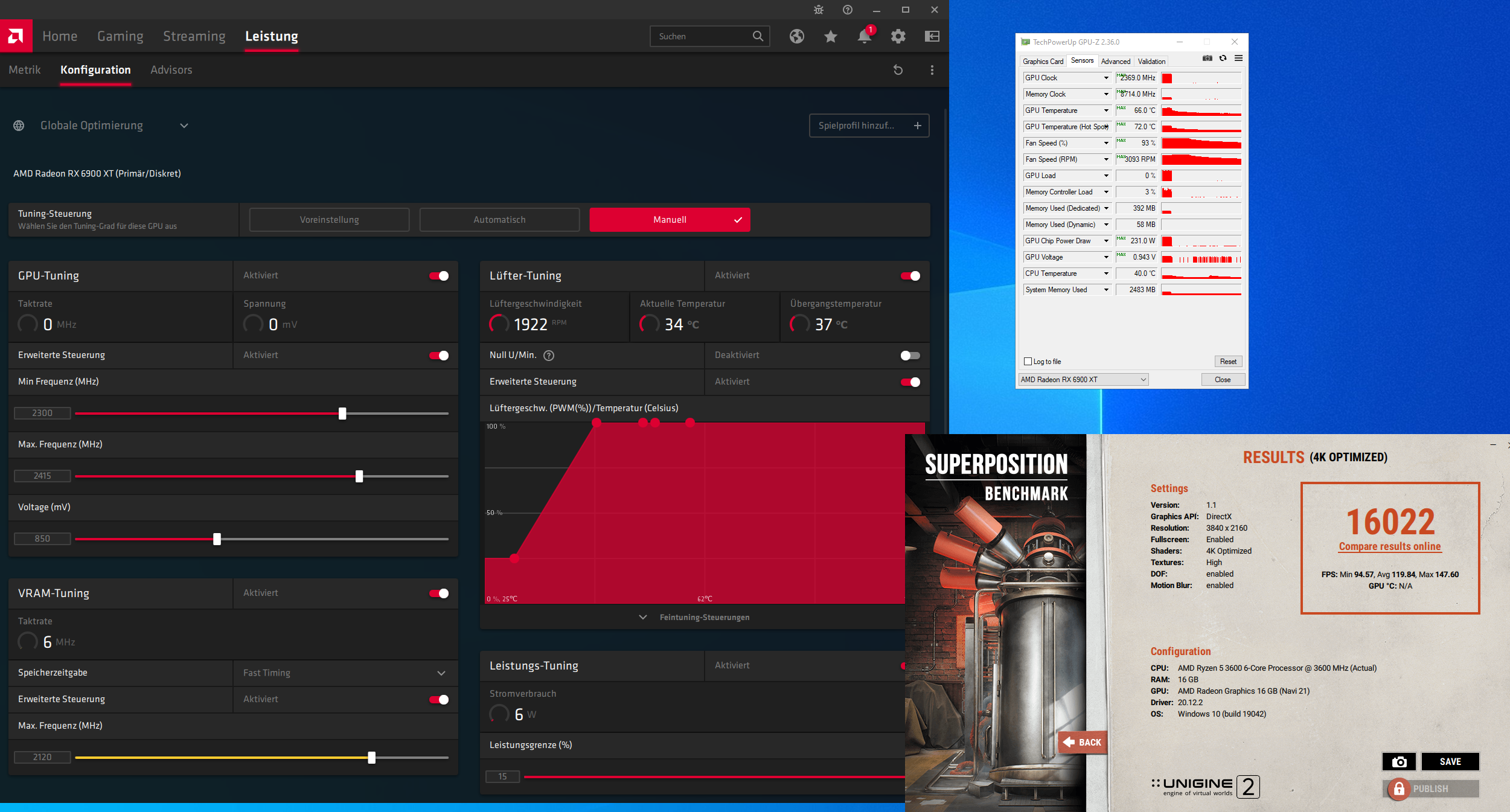Image resolution: width=1510 pixels, height=812 pixels.
Task: Click the notifications bell icon
Action: click(x=864, y=36)
